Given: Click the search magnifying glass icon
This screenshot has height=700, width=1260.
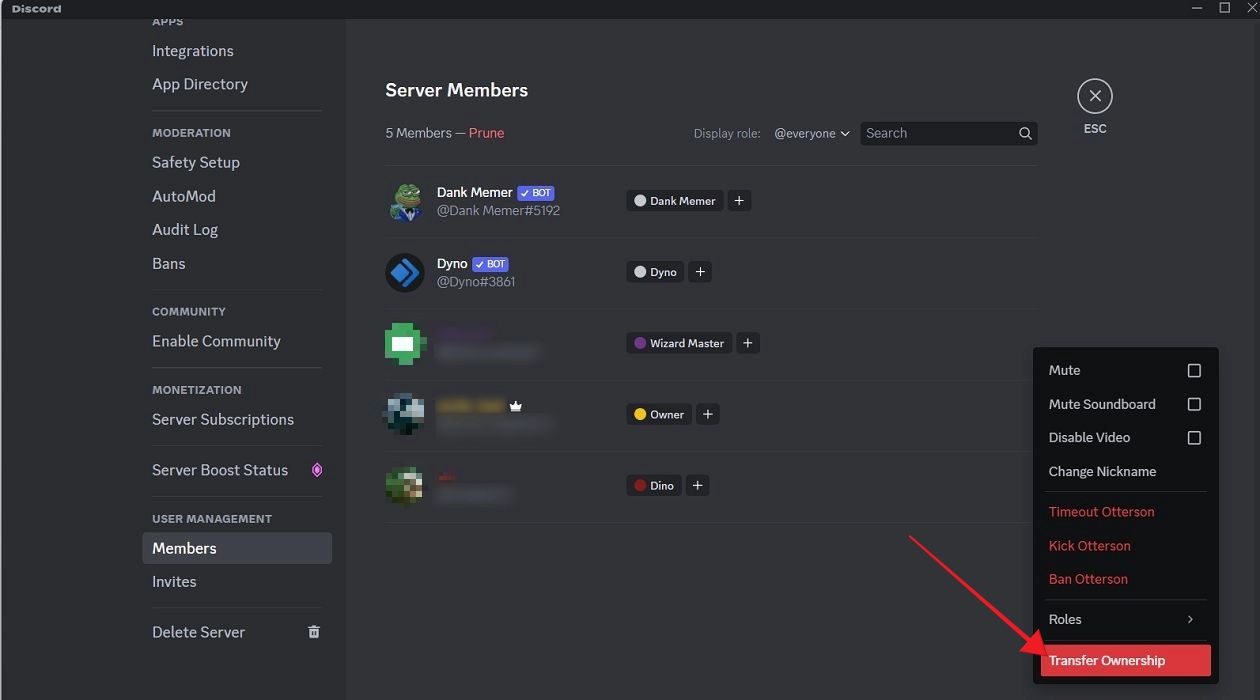Looking at the screenshot, I should point(1024,132).
